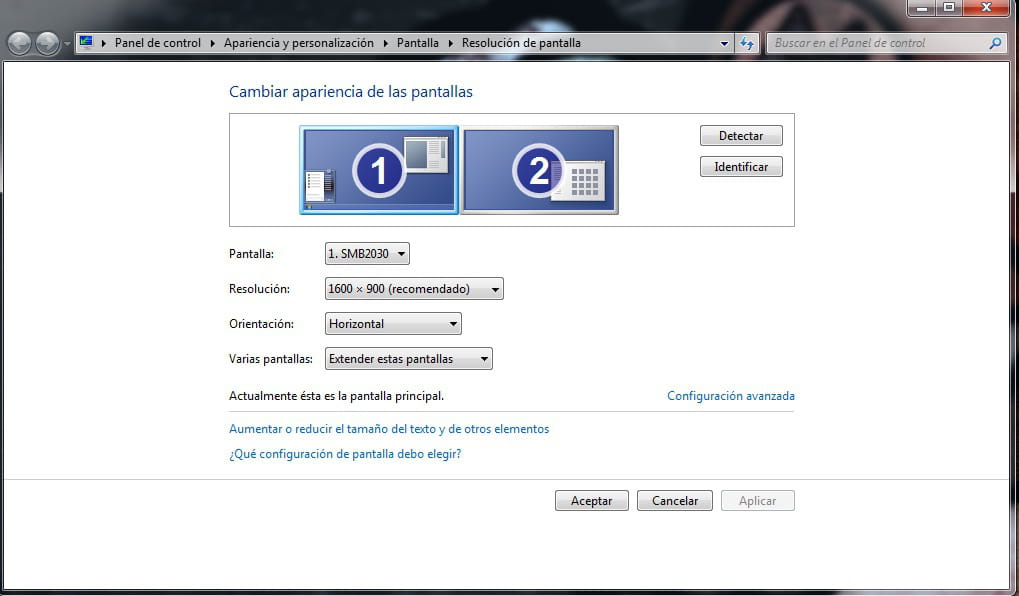The width and height of the screenshot is (1019, 596).
Task: Click the Control Panel icon in address bar
Action: tap(86, 43)
